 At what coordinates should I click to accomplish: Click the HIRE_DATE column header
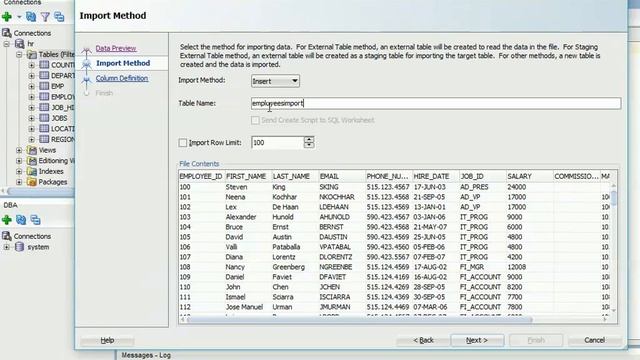(436, 176)
